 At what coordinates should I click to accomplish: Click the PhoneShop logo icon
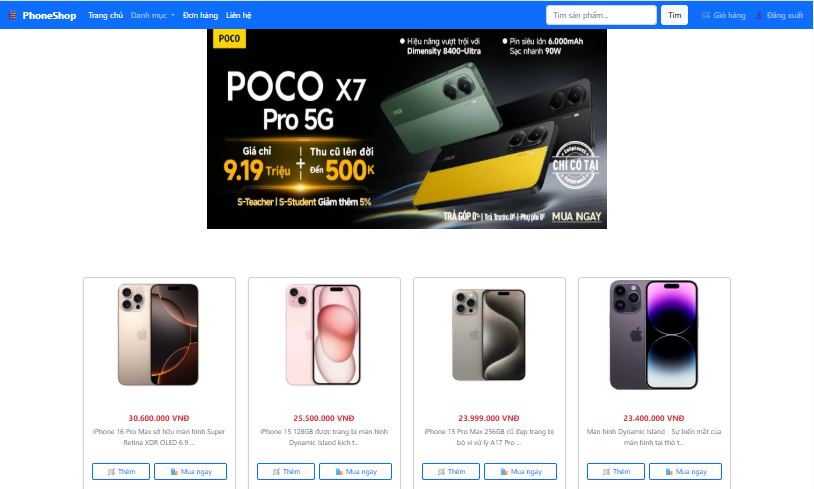(x=13, y=16)
